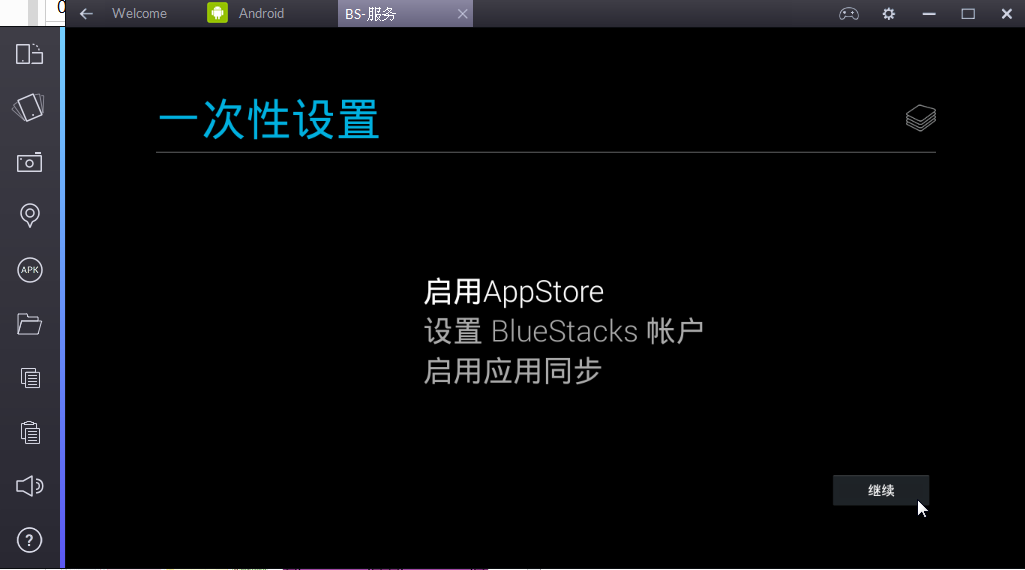
Task: Click the 启用AppStore step text
Action: click(514, 292)
